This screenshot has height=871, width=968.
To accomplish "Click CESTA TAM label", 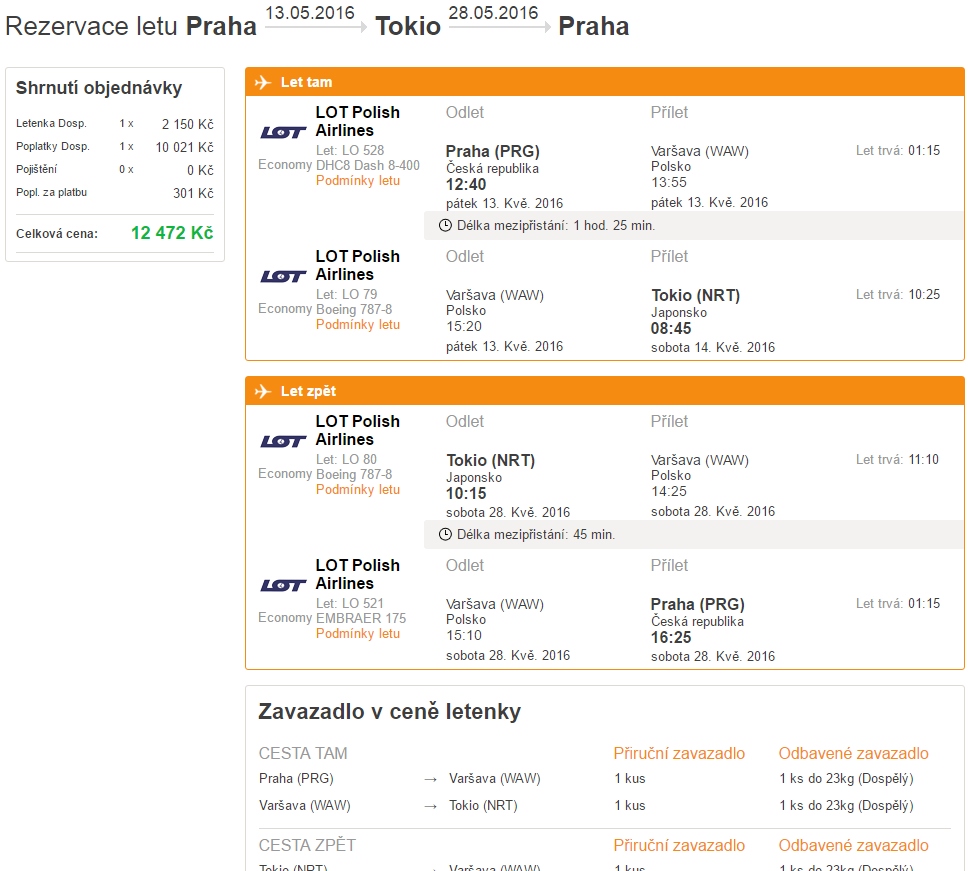I will point(303,754).
